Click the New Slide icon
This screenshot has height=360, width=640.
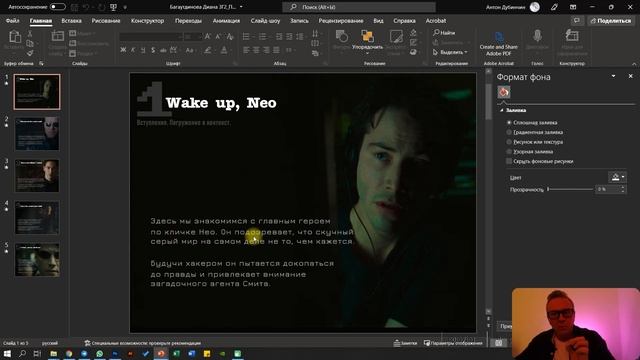tap(58, 37)
